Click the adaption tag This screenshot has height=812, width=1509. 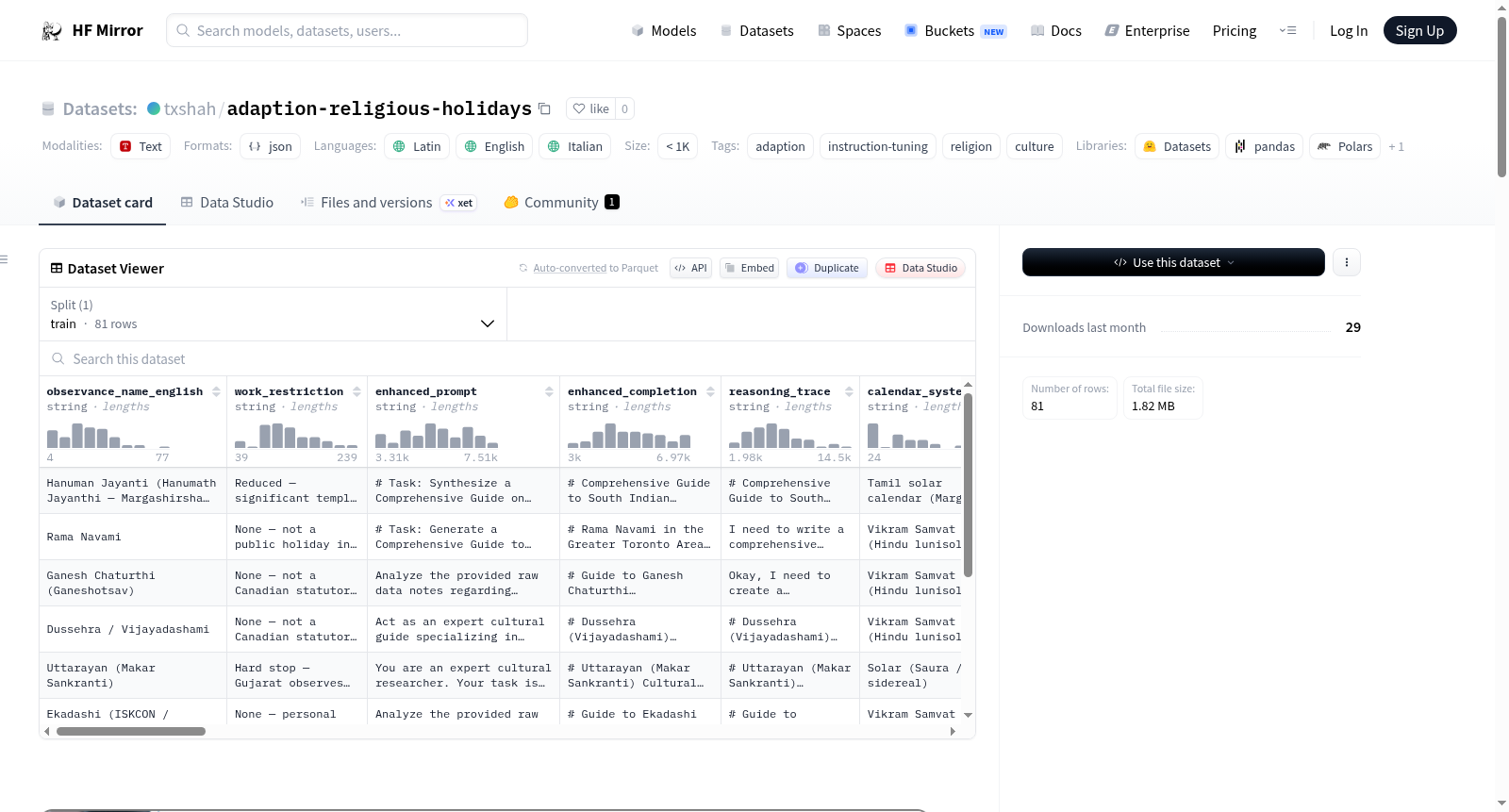[780, 146]
